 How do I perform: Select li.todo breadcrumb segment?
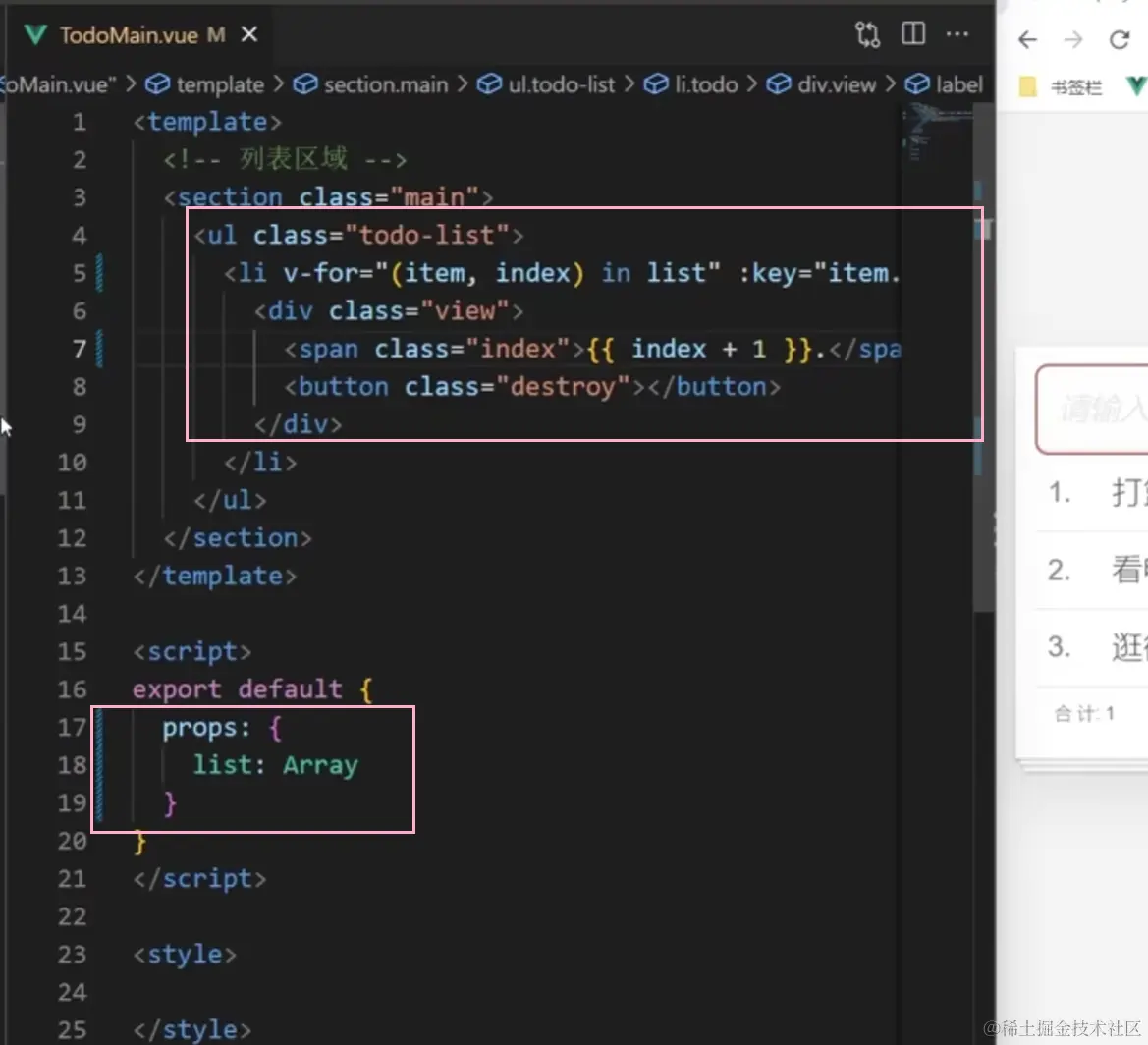point(706,84)
